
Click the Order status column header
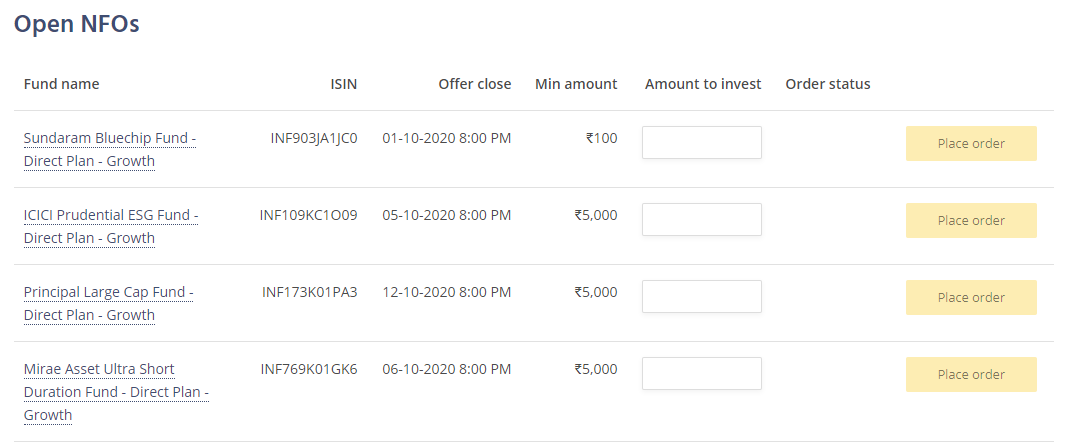(x=828, y=84)
